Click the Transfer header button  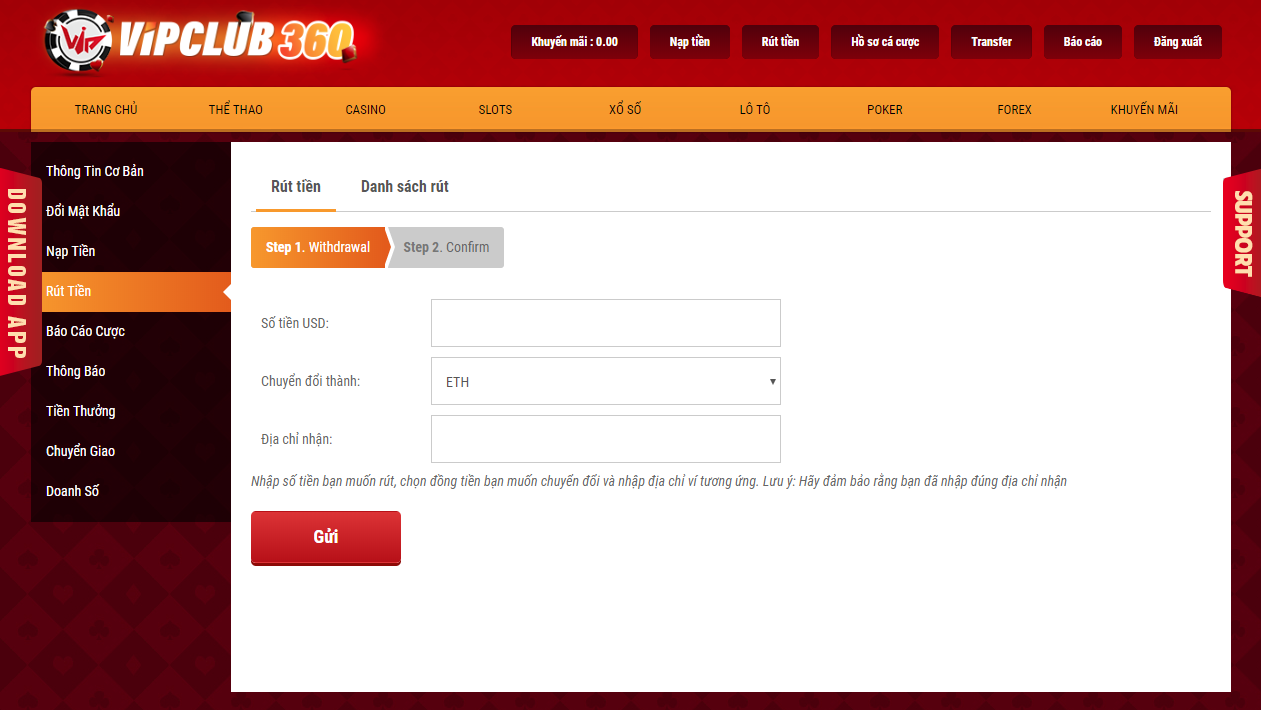tap(991, 42)
